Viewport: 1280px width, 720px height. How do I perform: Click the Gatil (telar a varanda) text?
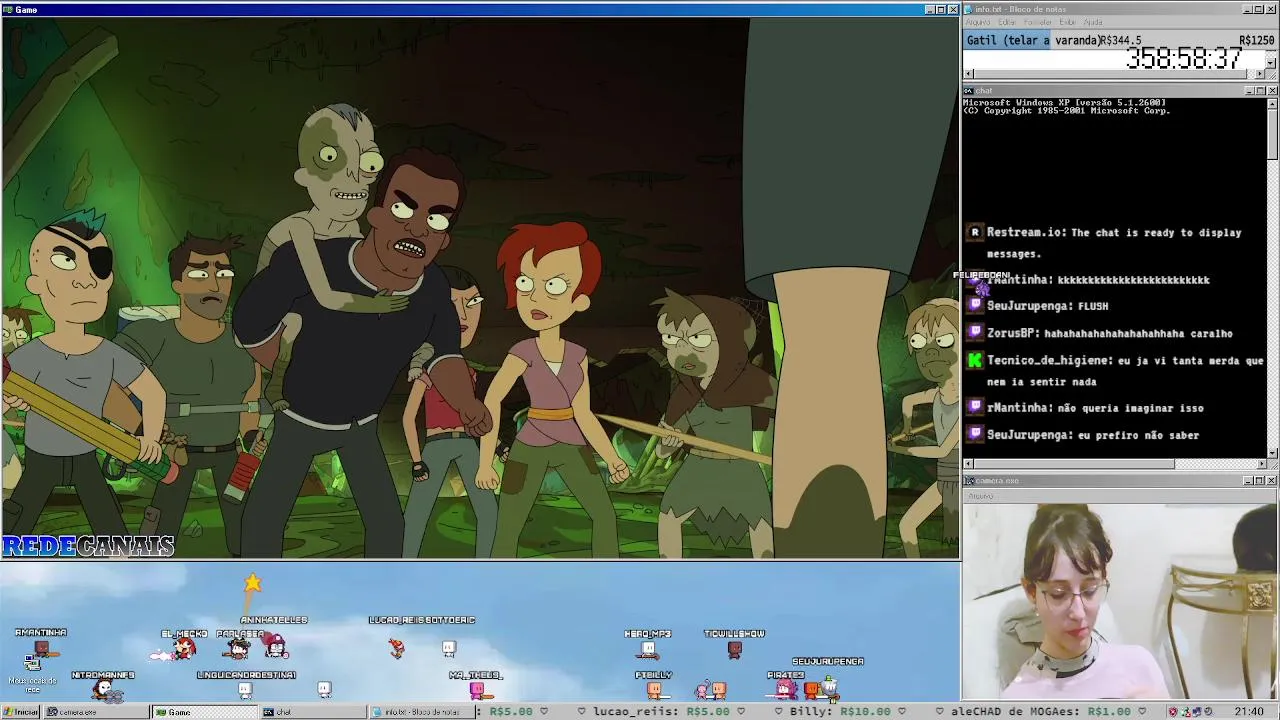1033,40
